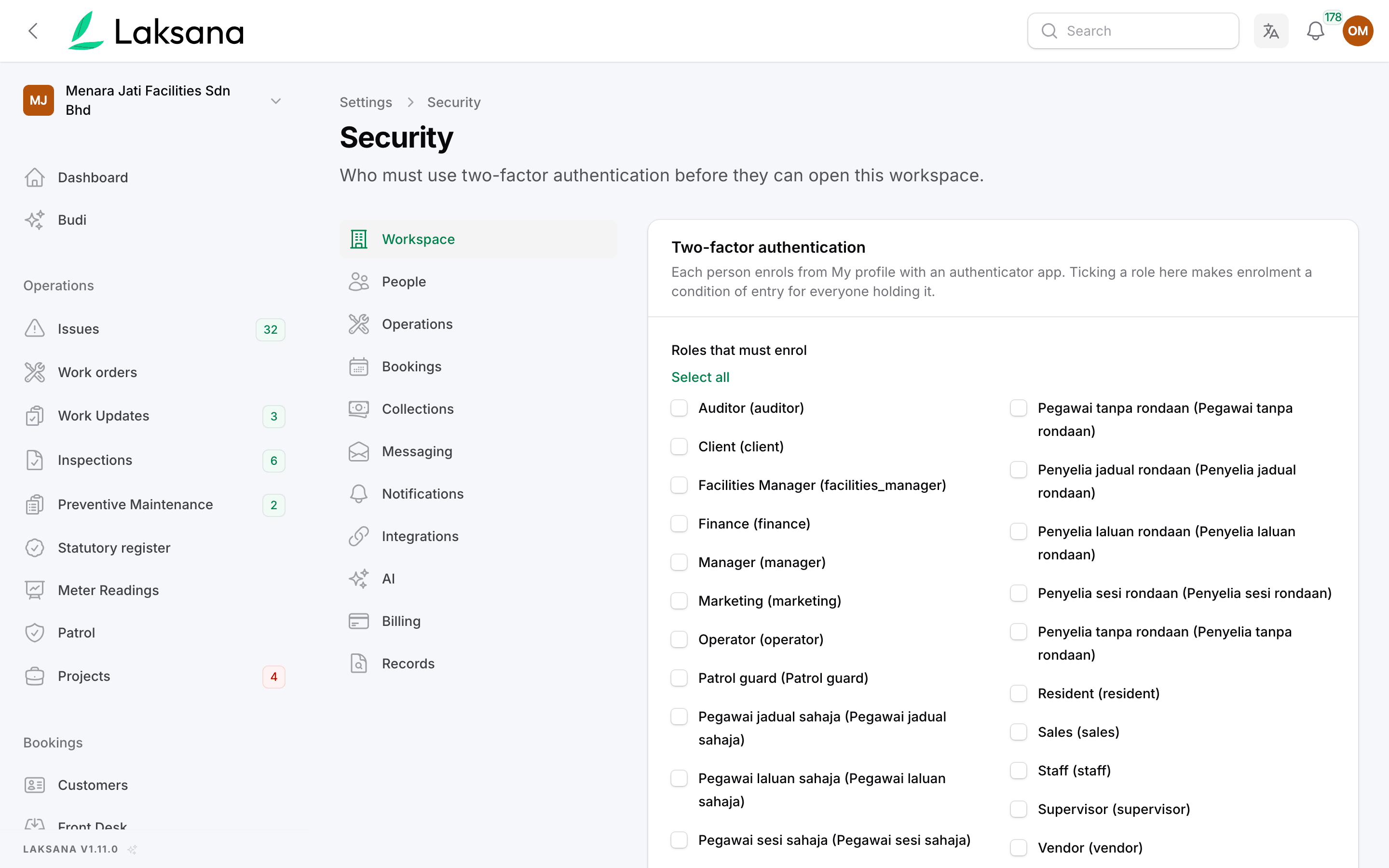Open the AI settings section
The height and width of the screenshot is (868, 1389).
pyautogui.click(x=478, y=579)
